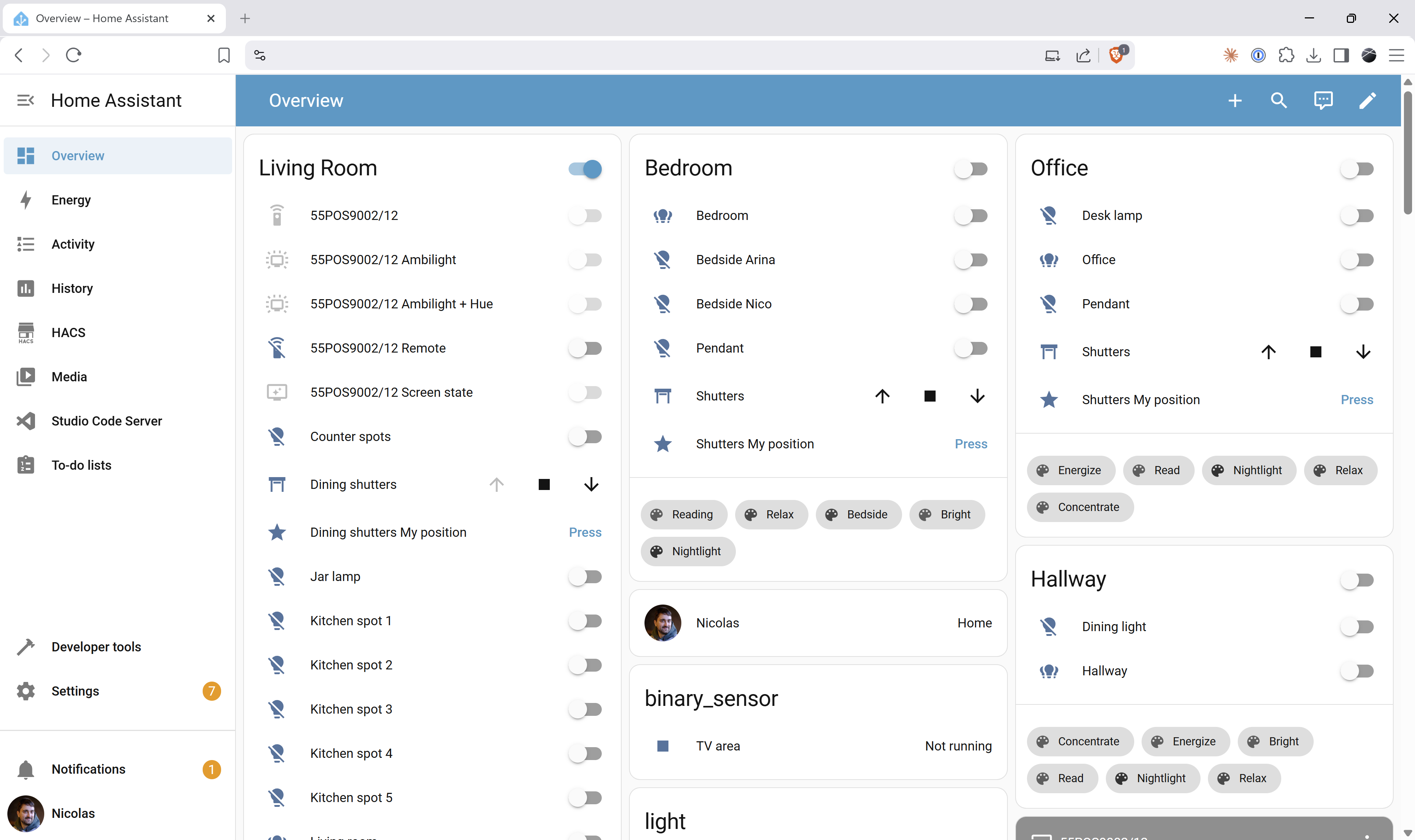This screenshot has height=840, width=1415.
Task: Enable Dining light in Hallway
Action: (x=1357, y=627)
